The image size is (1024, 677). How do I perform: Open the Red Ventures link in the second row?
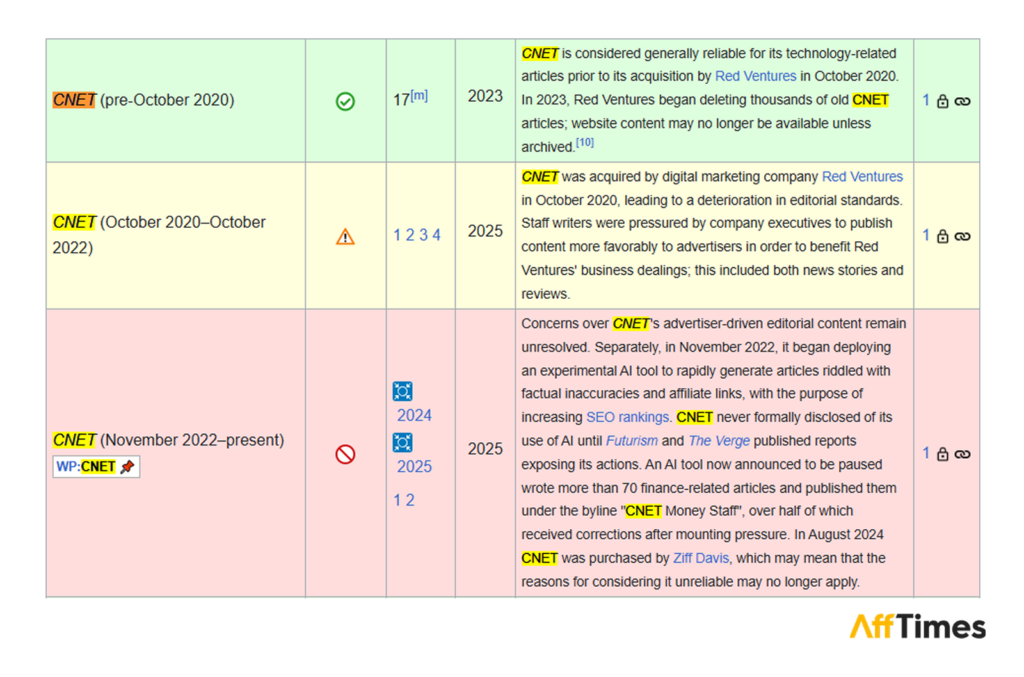point(862,177)
